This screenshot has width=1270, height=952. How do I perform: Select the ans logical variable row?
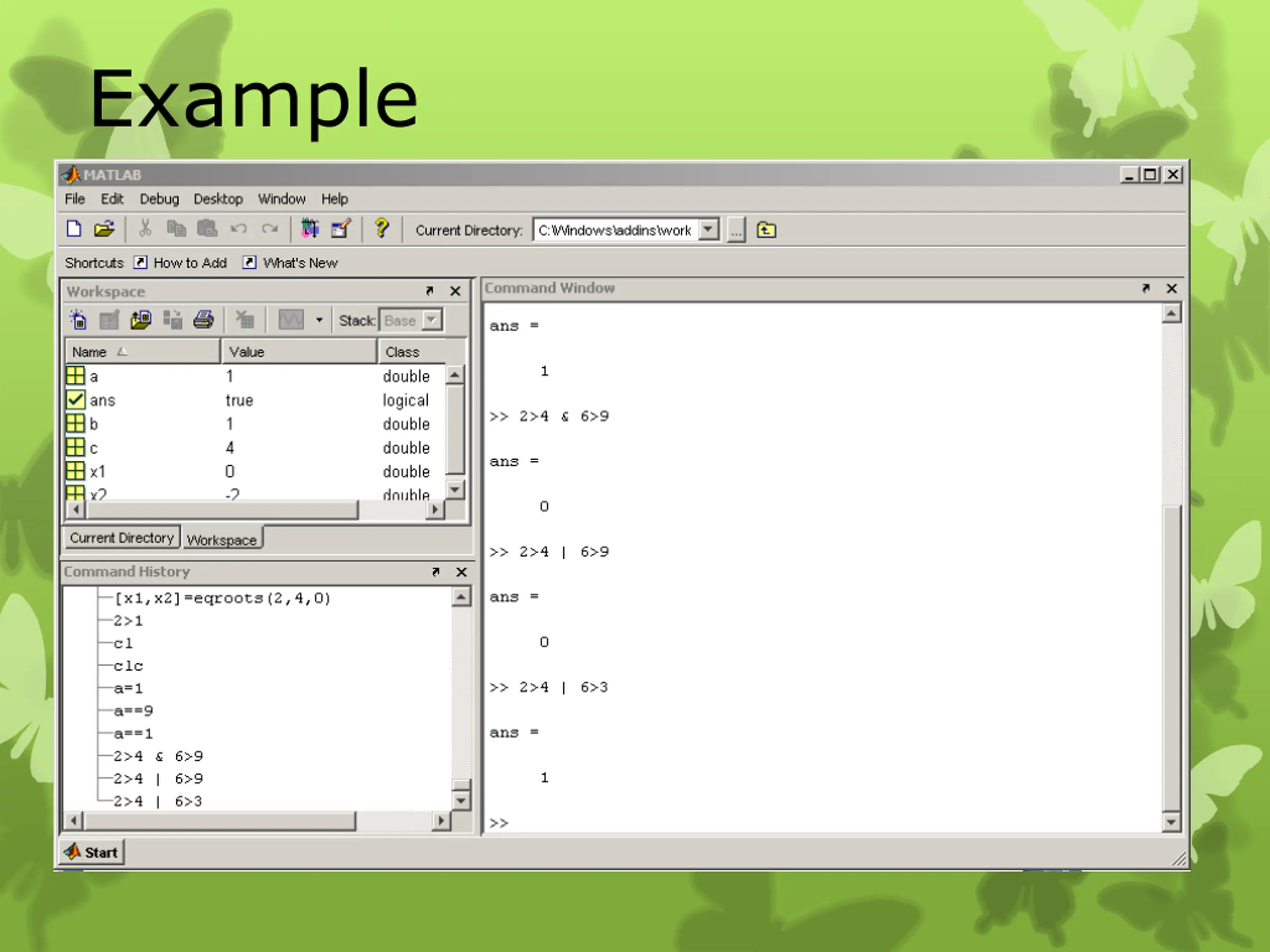coord(255,400)
